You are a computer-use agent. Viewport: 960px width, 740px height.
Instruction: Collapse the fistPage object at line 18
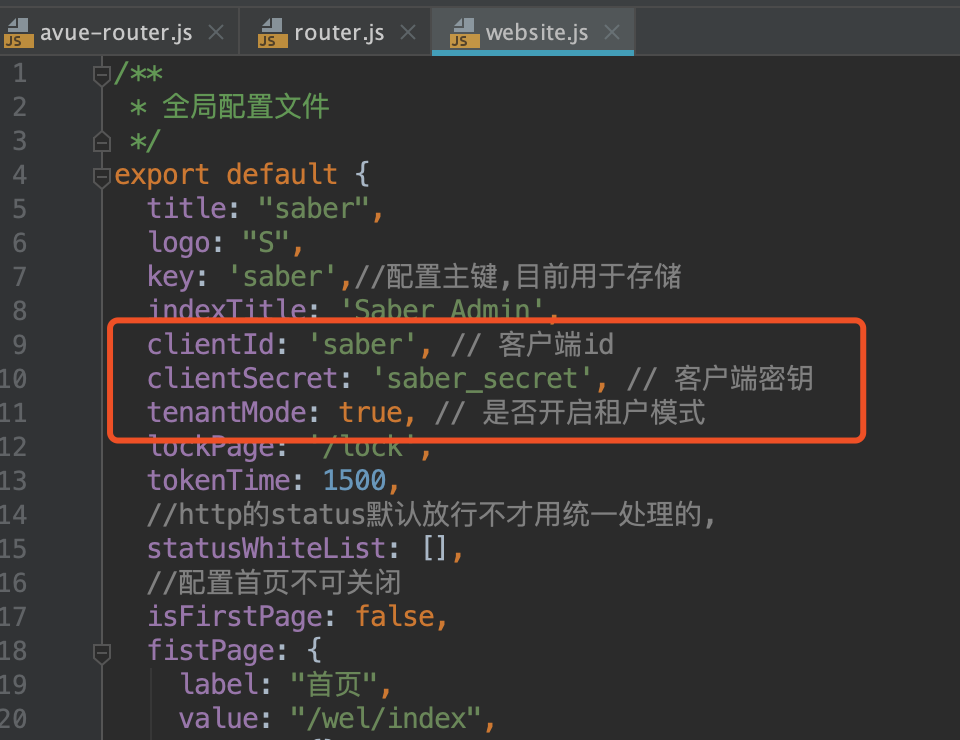(x=101, y=650)
